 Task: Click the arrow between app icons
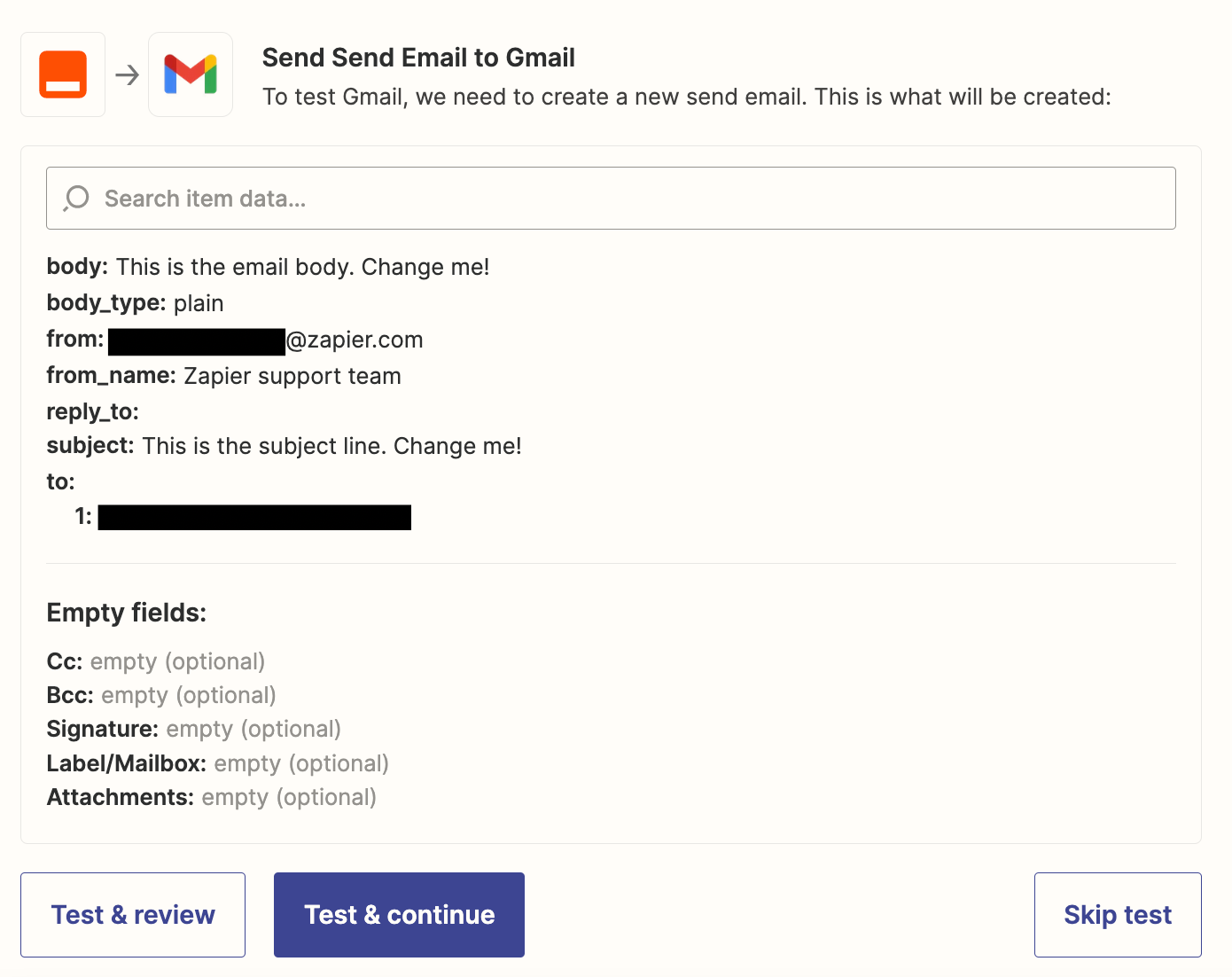pos(128,74)
